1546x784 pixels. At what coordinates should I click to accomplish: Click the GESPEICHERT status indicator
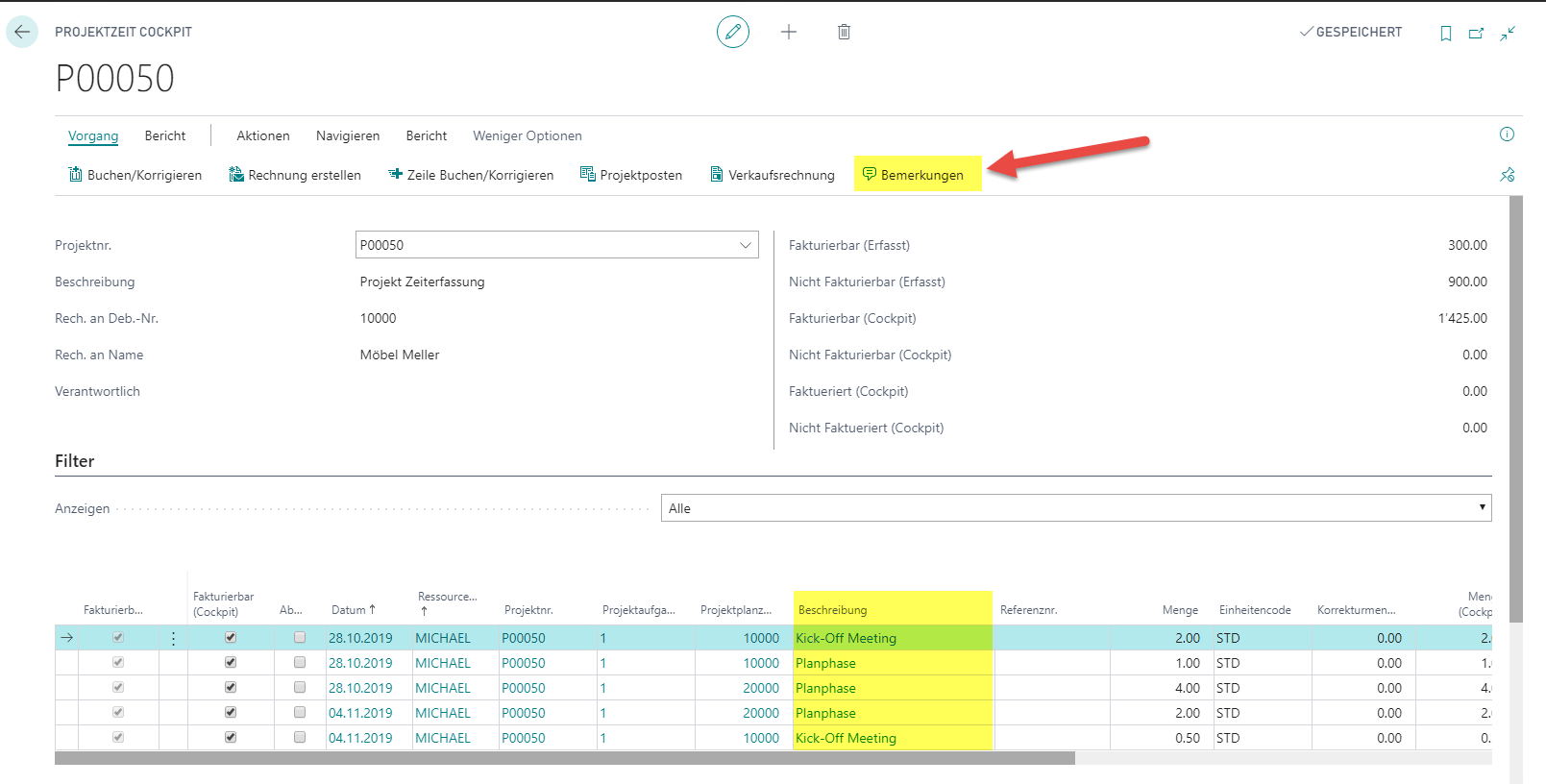(x=1351, y=32)
